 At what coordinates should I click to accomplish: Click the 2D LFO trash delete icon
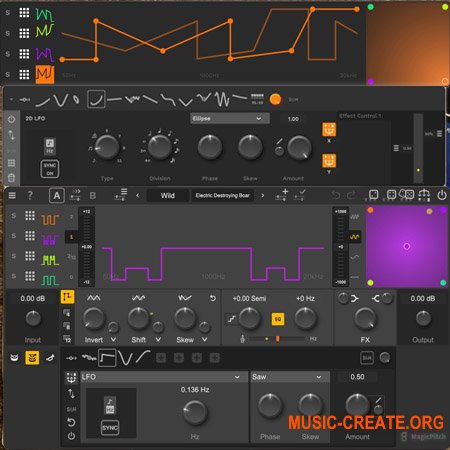click(x=11, y=177)
